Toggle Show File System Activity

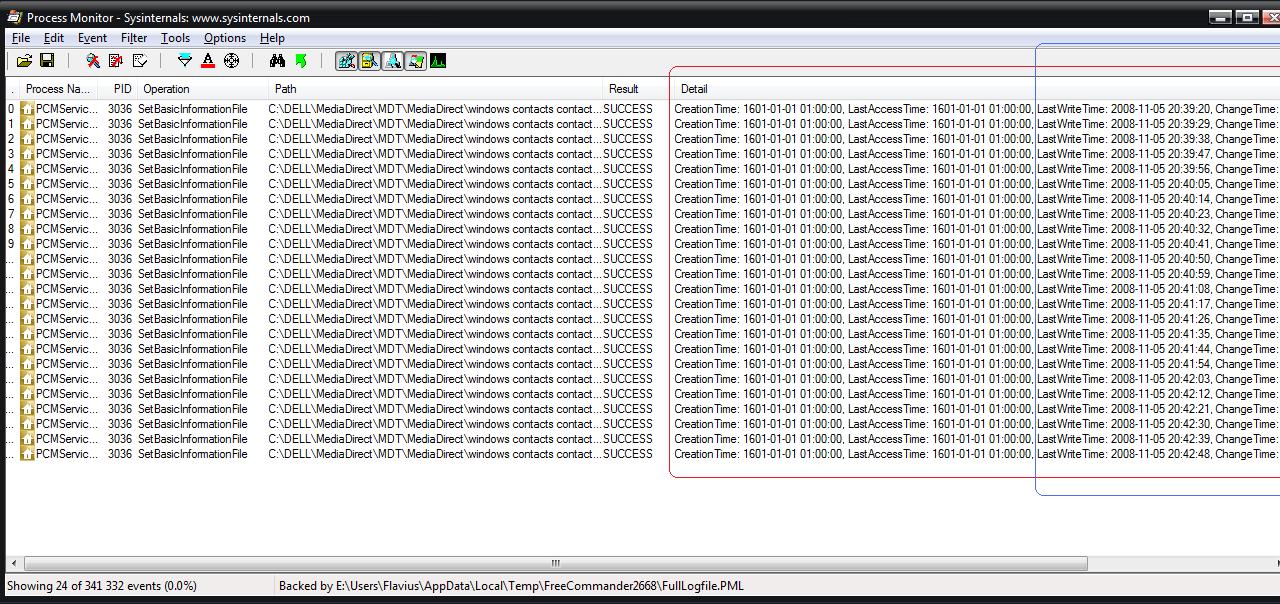pyautogui.click(x=370, y=61)
